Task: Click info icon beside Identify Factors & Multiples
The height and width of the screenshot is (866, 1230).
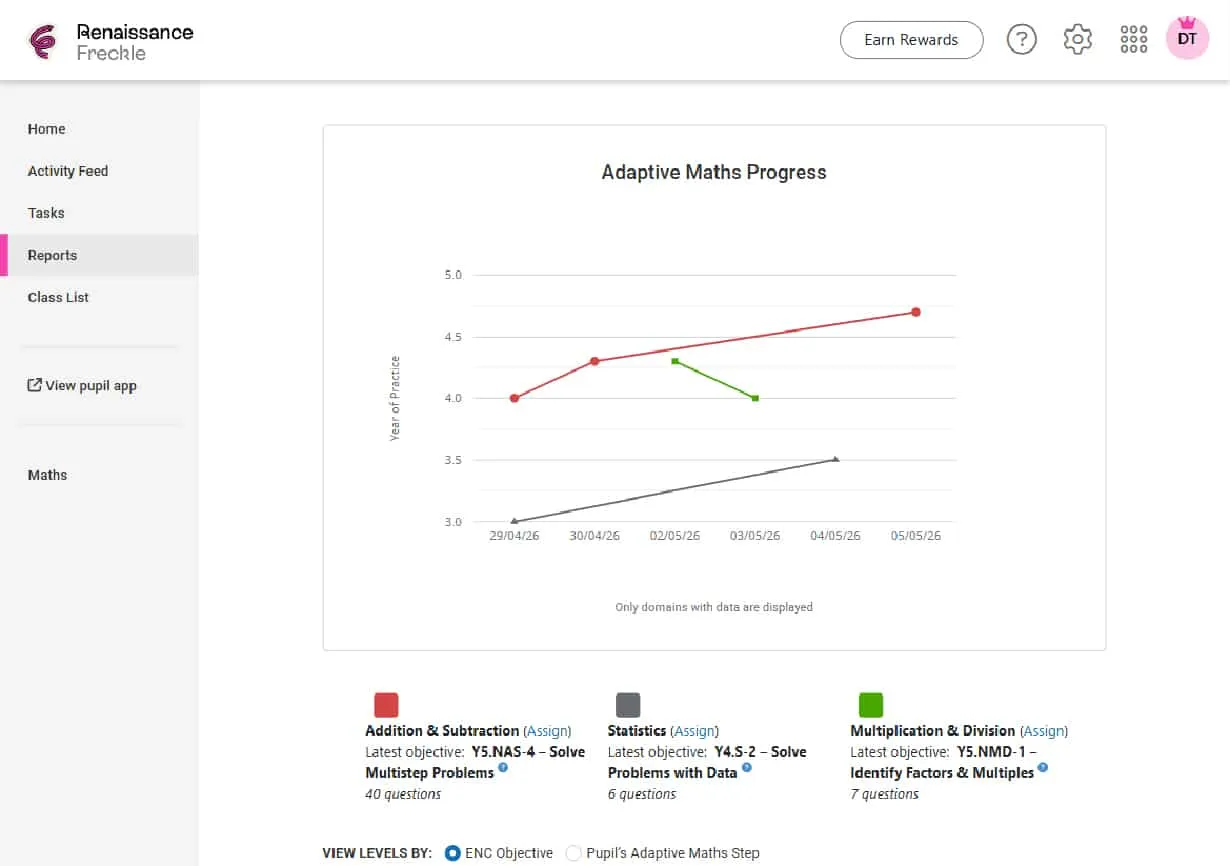Action: 1042,768
